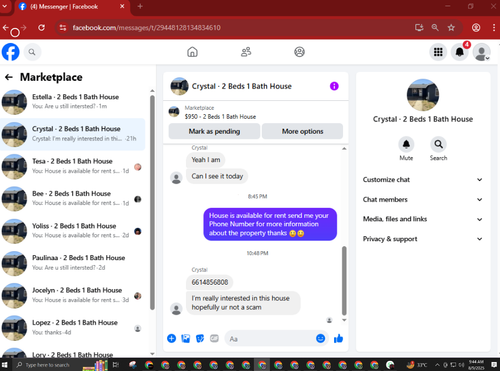Expand Media, files and links section

pos(423,219)
